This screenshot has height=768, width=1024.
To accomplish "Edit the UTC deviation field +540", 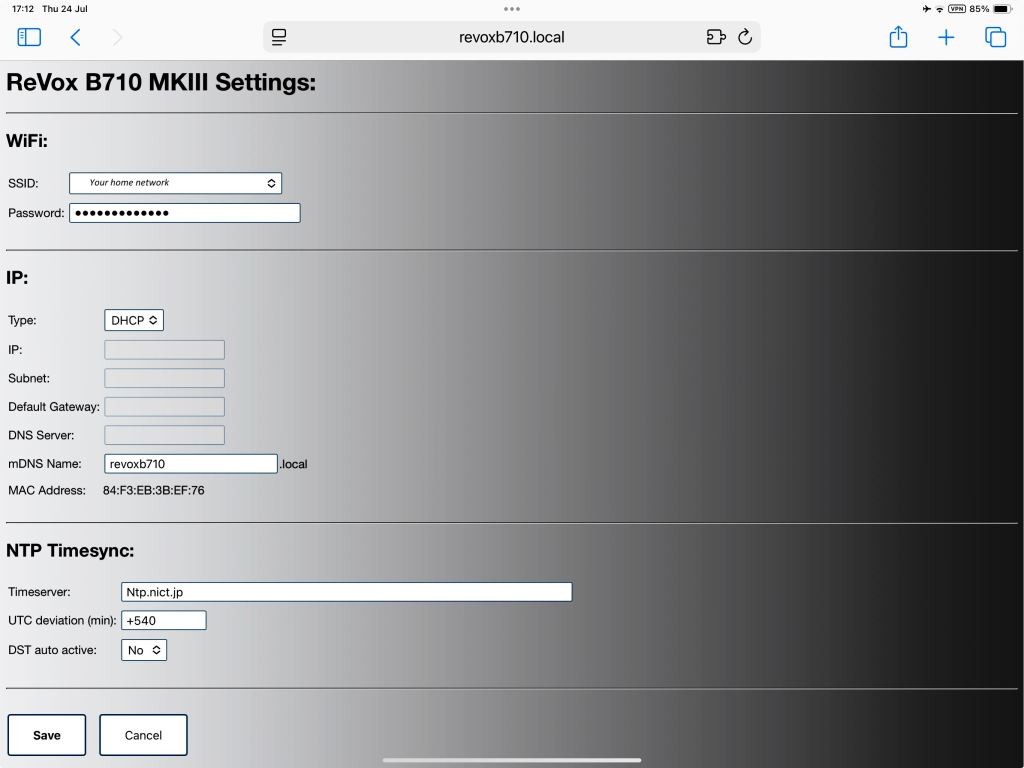I will (163, 620).
